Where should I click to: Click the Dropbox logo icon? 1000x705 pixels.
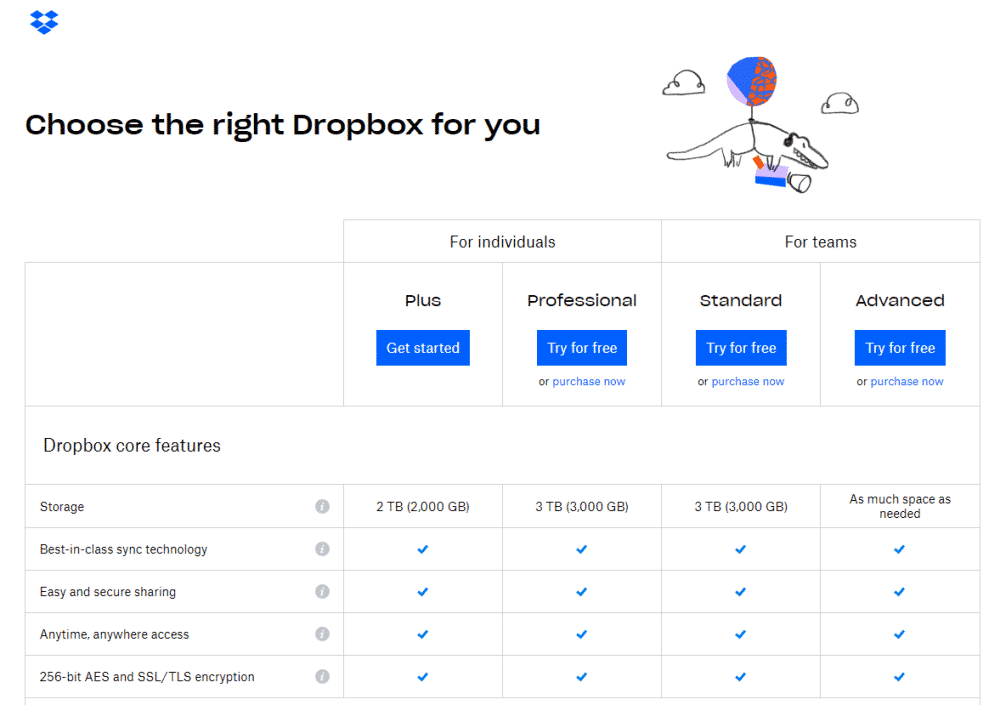44,22
